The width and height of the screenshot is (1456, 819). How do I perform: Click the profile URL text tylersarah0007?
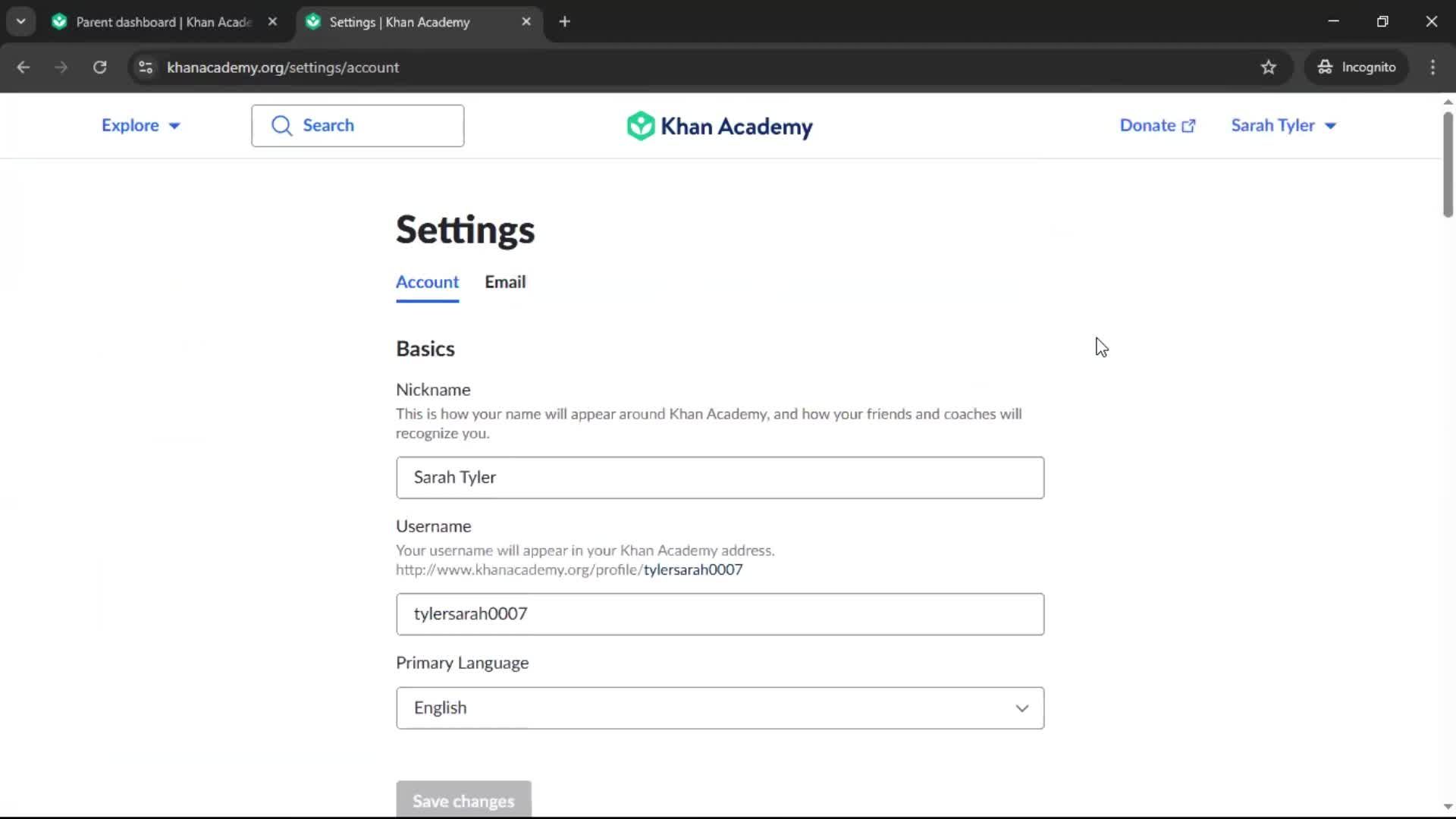coord(693,570)
